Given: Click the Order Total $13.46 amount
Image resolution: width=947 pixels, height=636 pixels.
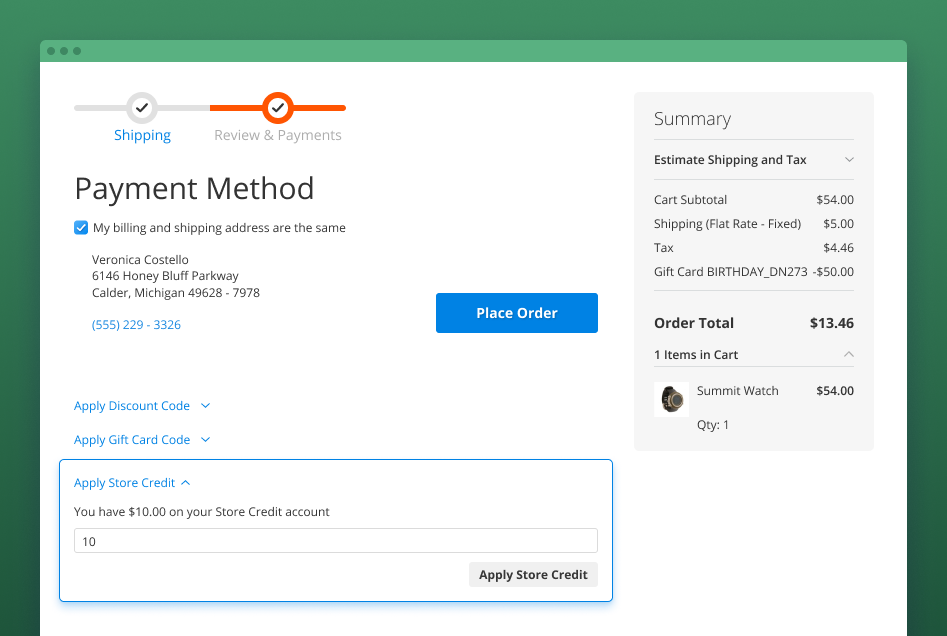Looking at the screenshot, I should [834, 322].
